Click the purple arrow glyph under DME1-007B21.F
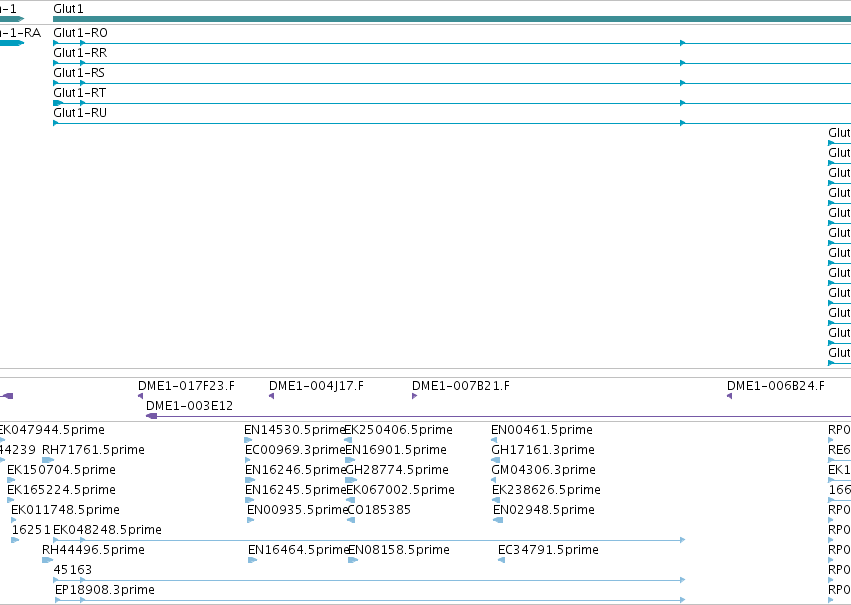851x605 pixels. click(x=415, y=396)
